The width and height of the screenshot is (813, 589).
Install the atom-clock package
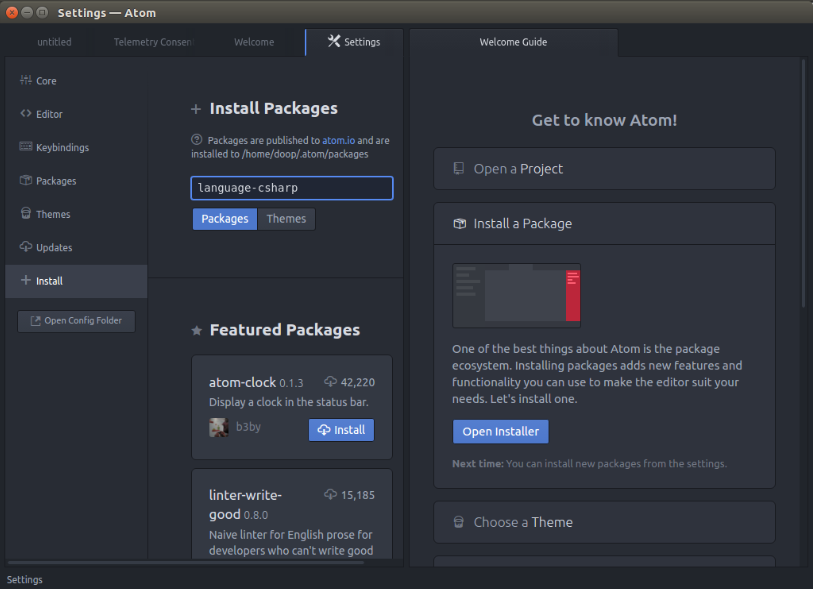pyautogui.click(x=341, y=430)
